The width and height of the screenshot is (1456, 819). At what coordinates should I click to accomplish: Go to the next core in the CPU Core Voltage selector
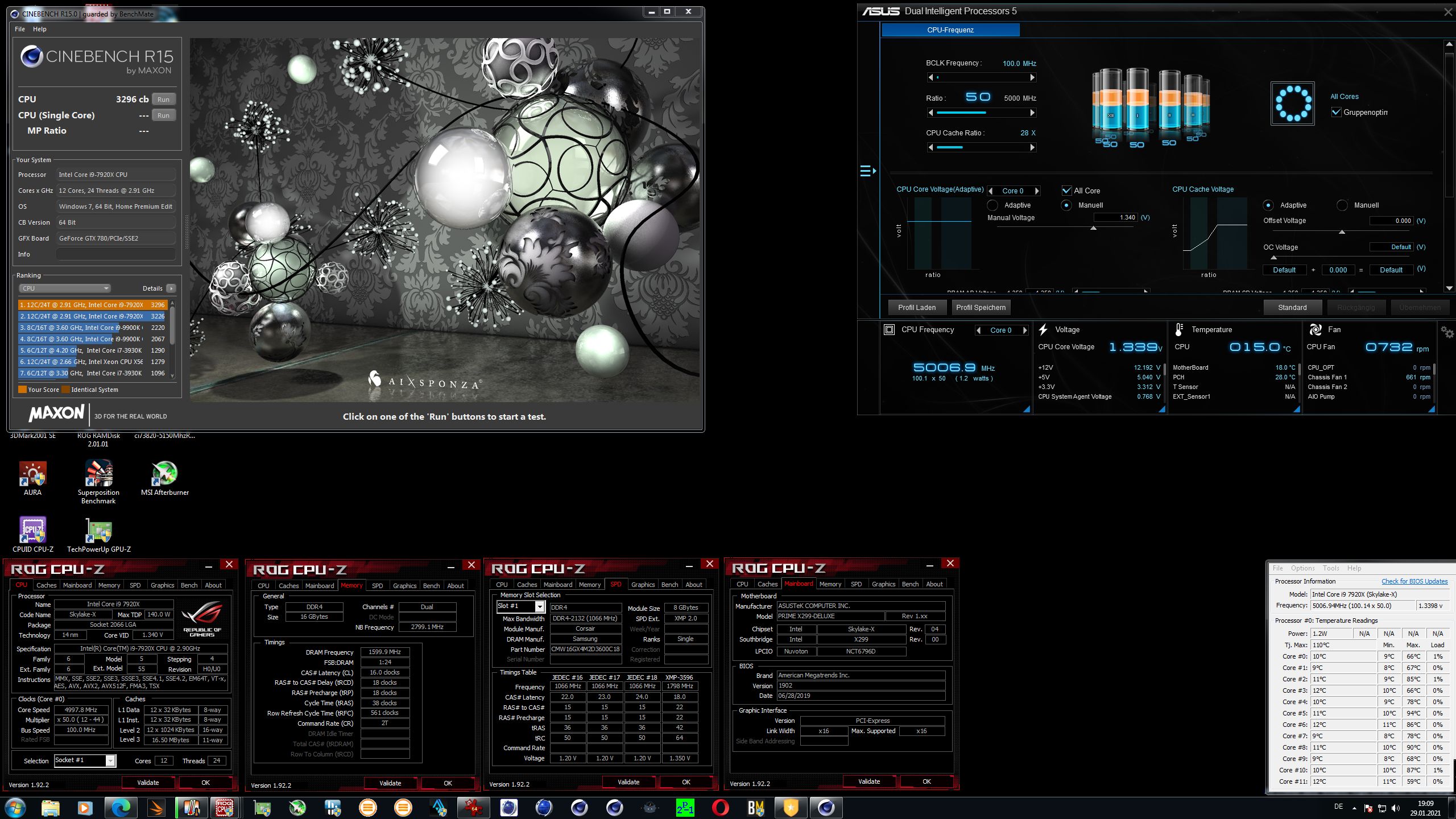(x=1036, y=191)
